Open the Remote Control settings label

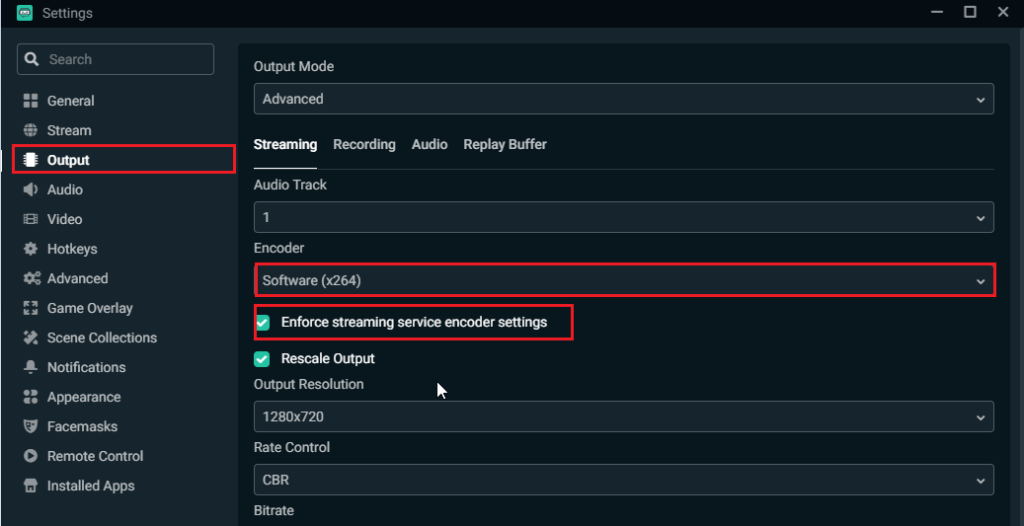(x=95, y=456)
